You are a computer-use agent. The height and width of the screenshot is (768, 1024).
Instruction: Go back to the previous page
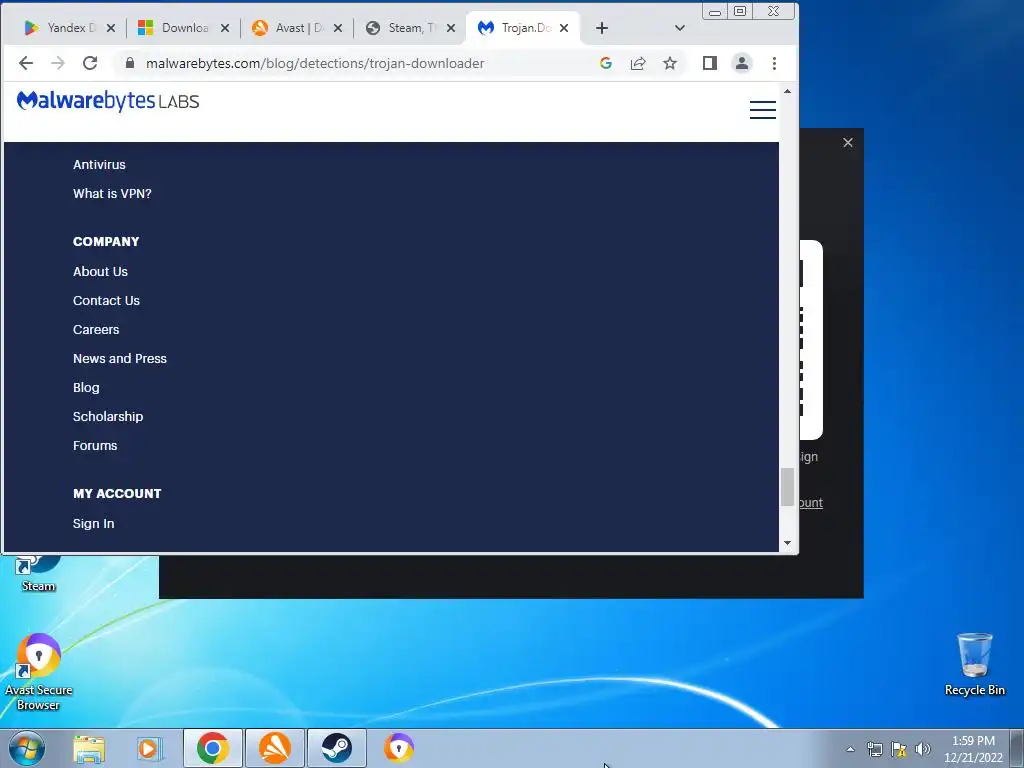pos(25,63)
